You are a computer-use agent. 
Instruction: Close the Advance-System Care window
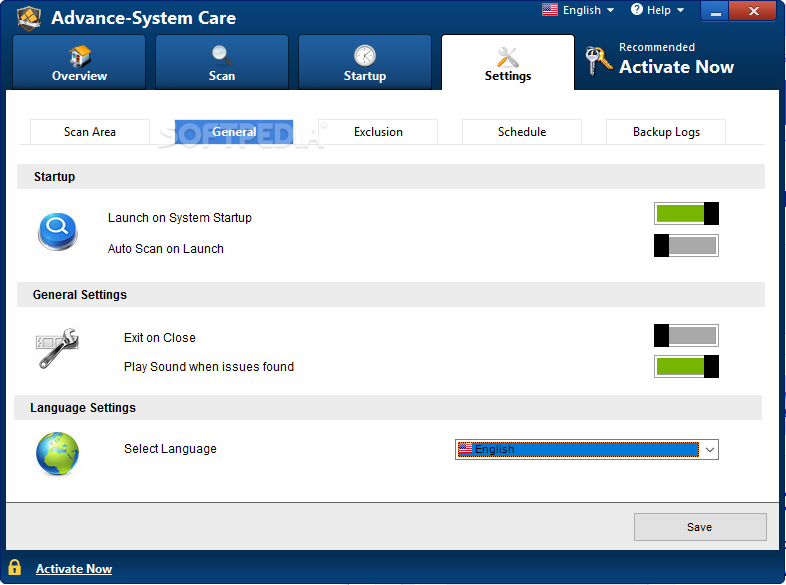[753, 11]
